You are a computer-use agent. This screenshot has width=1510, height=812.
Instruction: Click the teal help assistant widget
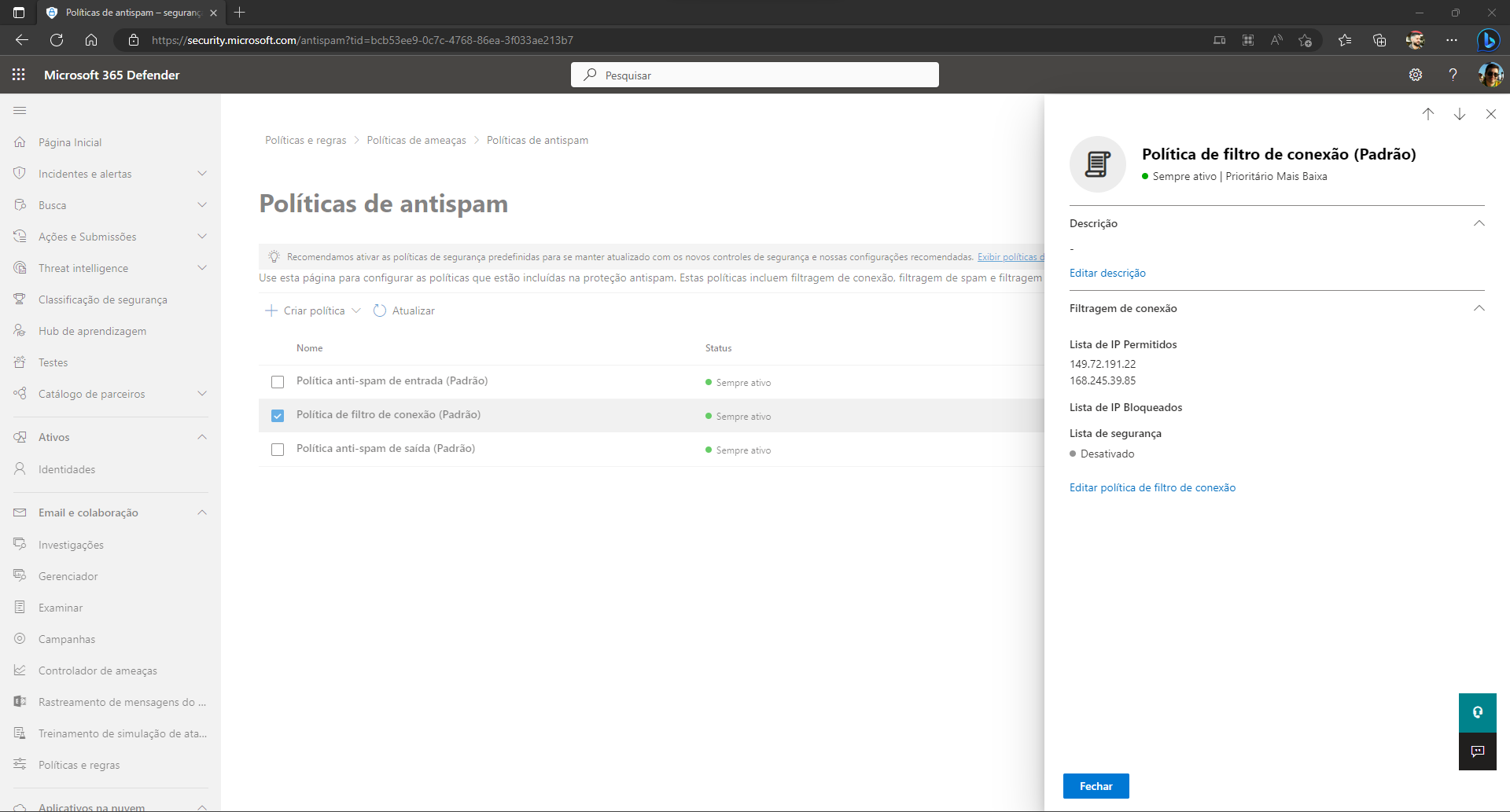click(x=1478, y=712)
